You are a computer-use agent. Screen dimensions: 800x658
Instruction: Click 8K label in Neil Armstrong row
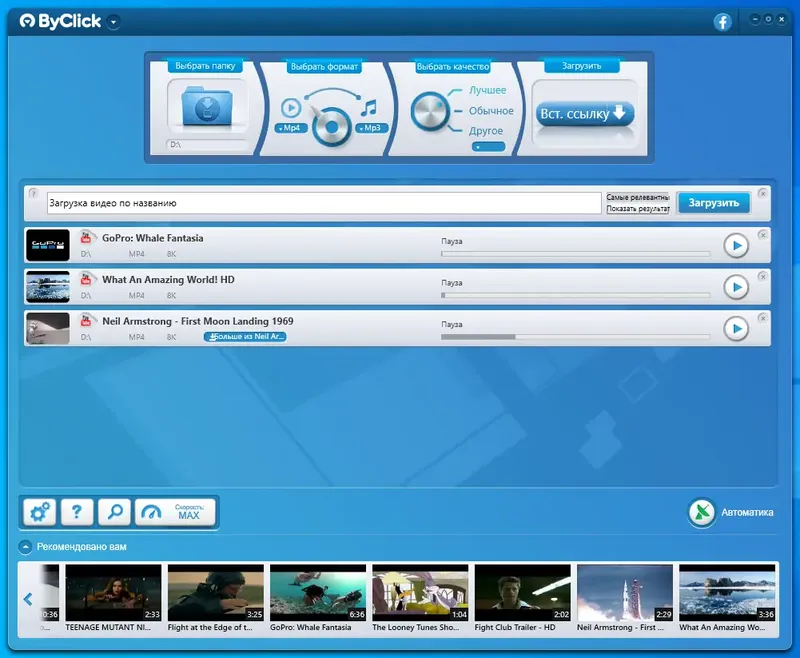(171, 337)
